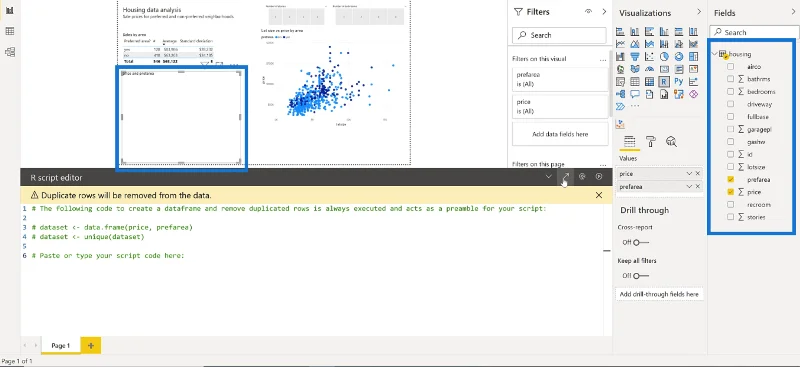Select the Scatter chart visual icon
Viewport: 800px width, 367px height.
pos(649,57)
